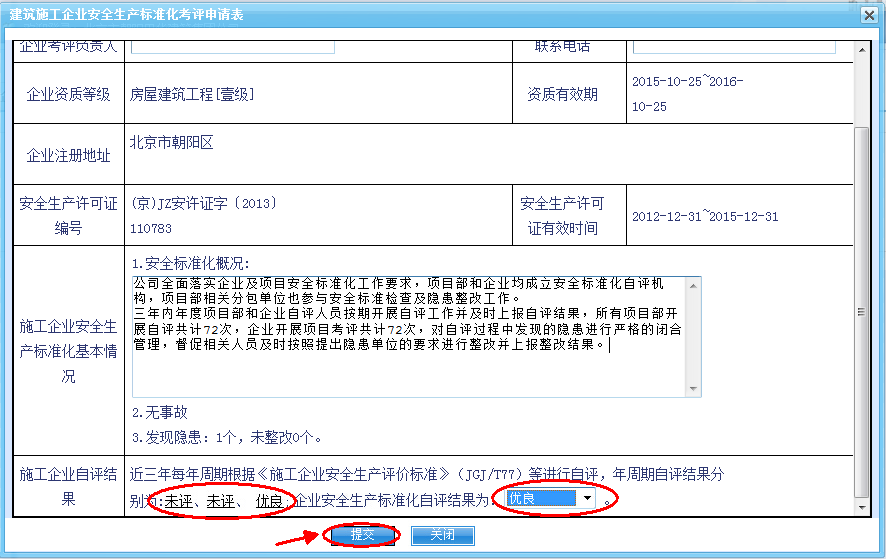
Task: Click the 资质有效期 date range value
Action: (686, 93)
